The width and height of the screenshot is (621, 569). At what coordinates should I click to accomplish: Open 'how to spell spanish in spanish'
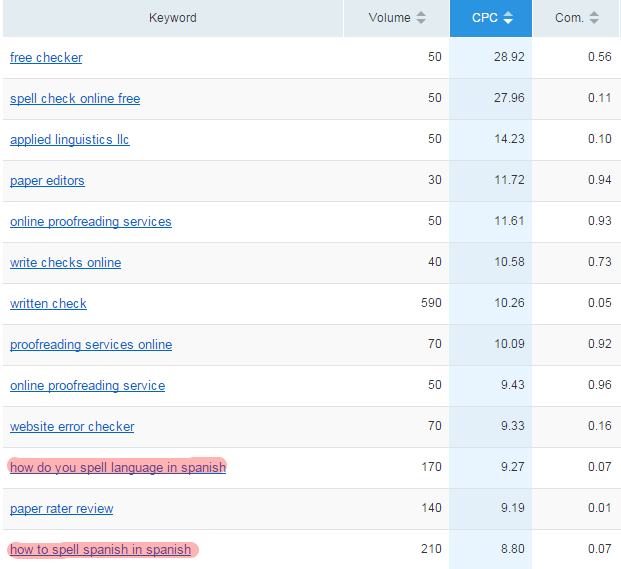100,550
